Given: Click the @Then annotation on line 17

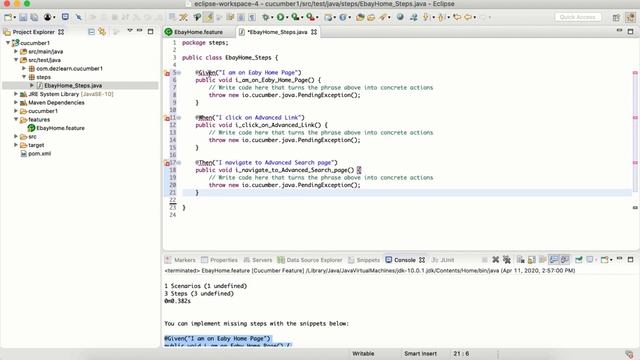Looking at the screenshot, I should 204,162.
